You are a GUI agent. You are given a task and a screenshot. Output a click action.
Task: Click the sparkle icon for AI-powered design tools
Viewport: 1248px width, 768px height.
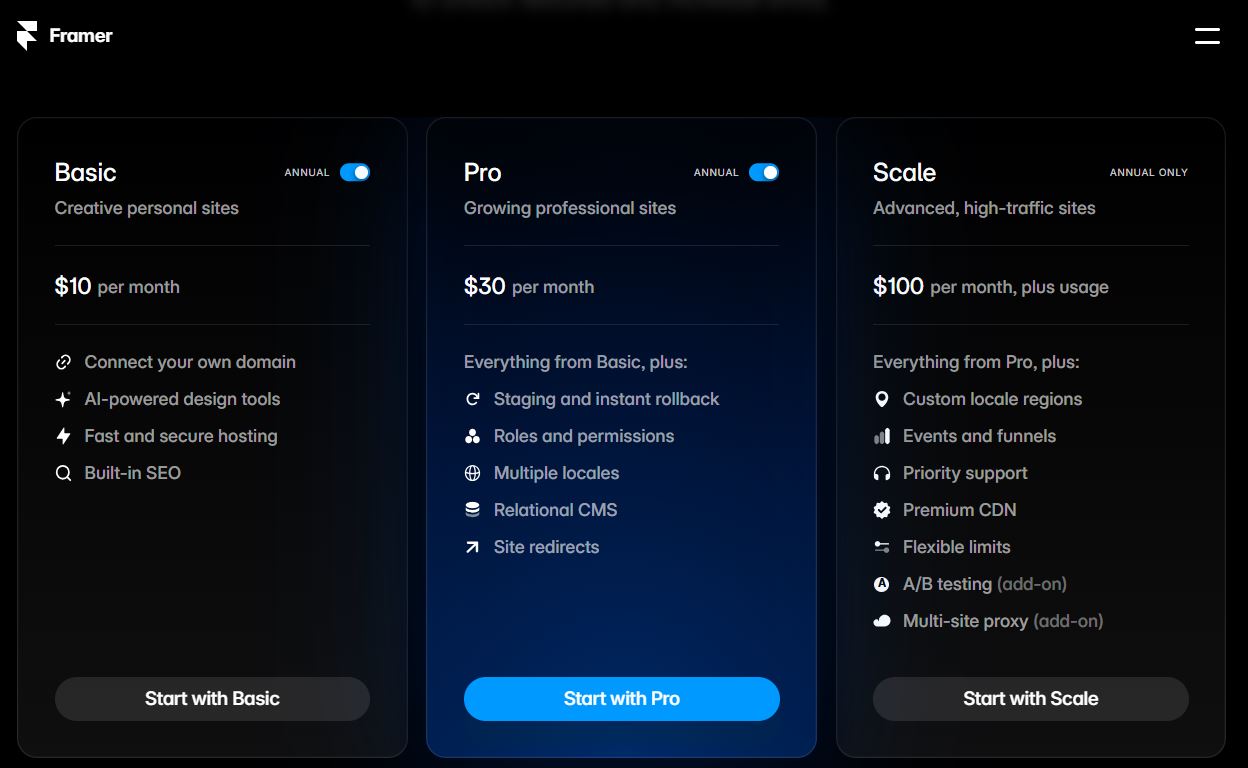tap(64, 399)
